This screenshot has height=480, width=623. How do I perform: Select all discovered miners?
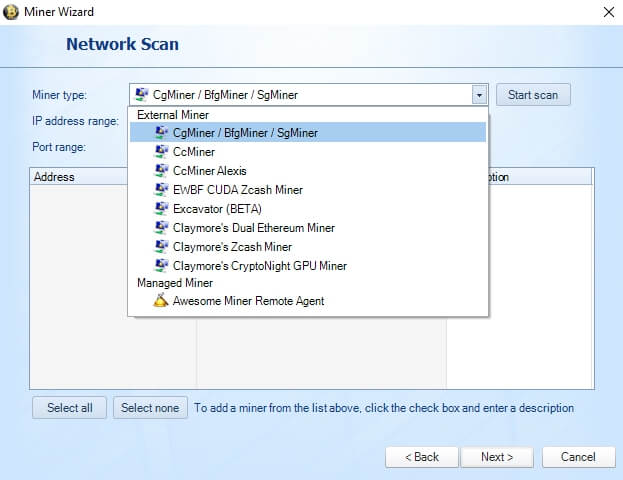[70, 408]
